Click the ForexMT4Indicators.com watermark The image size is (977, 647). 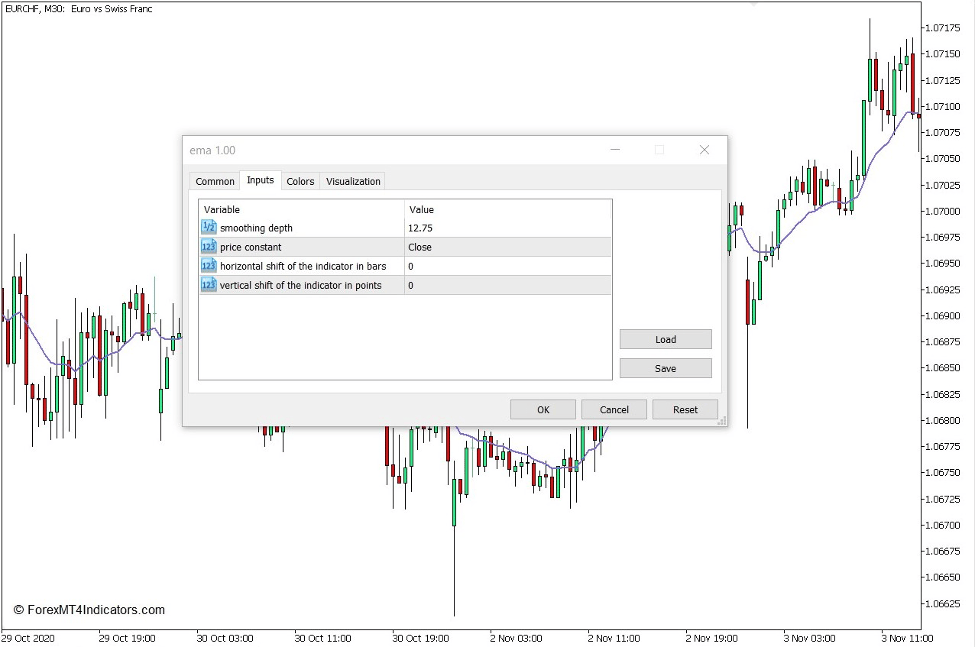[x=88, y=609]
